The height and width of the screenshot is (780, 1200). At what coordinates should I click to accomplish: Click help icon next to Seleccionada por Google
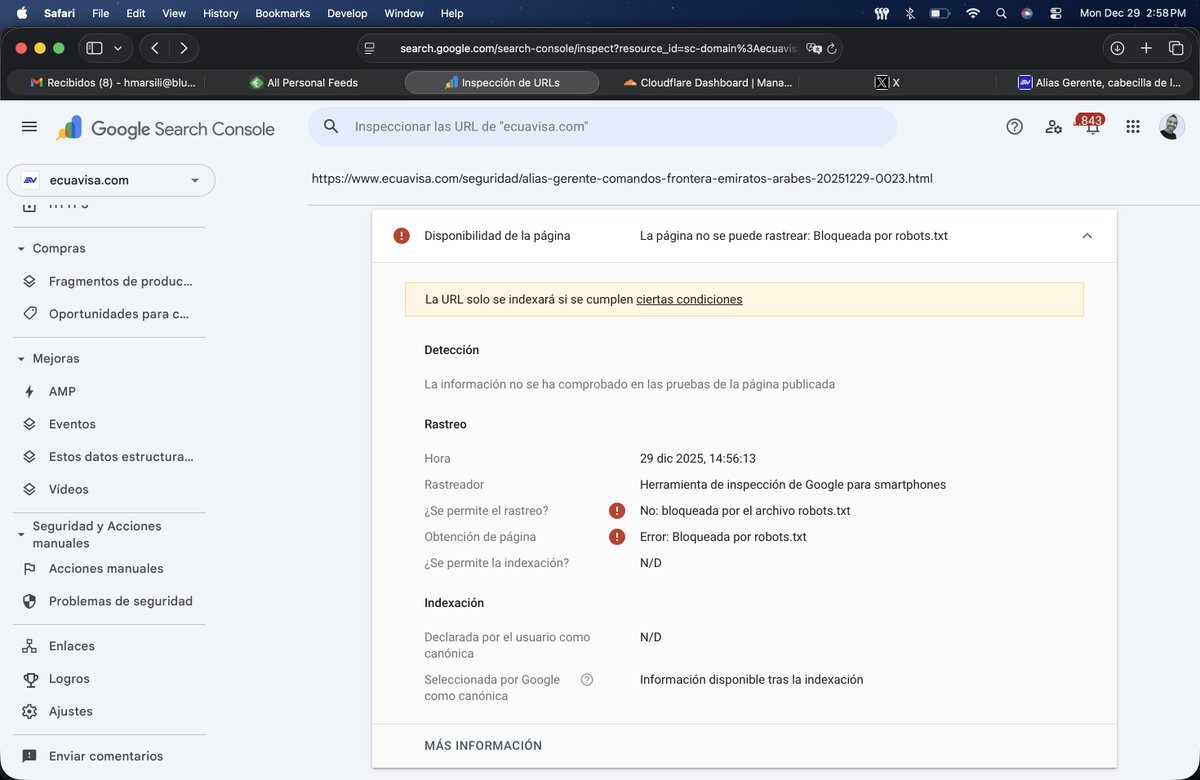587,680
